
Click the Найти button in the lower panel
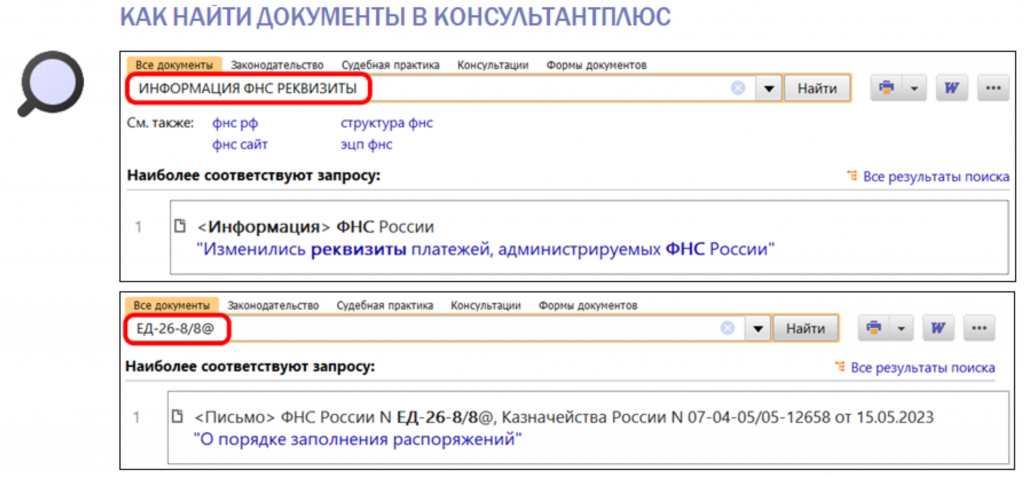[805, 328]
